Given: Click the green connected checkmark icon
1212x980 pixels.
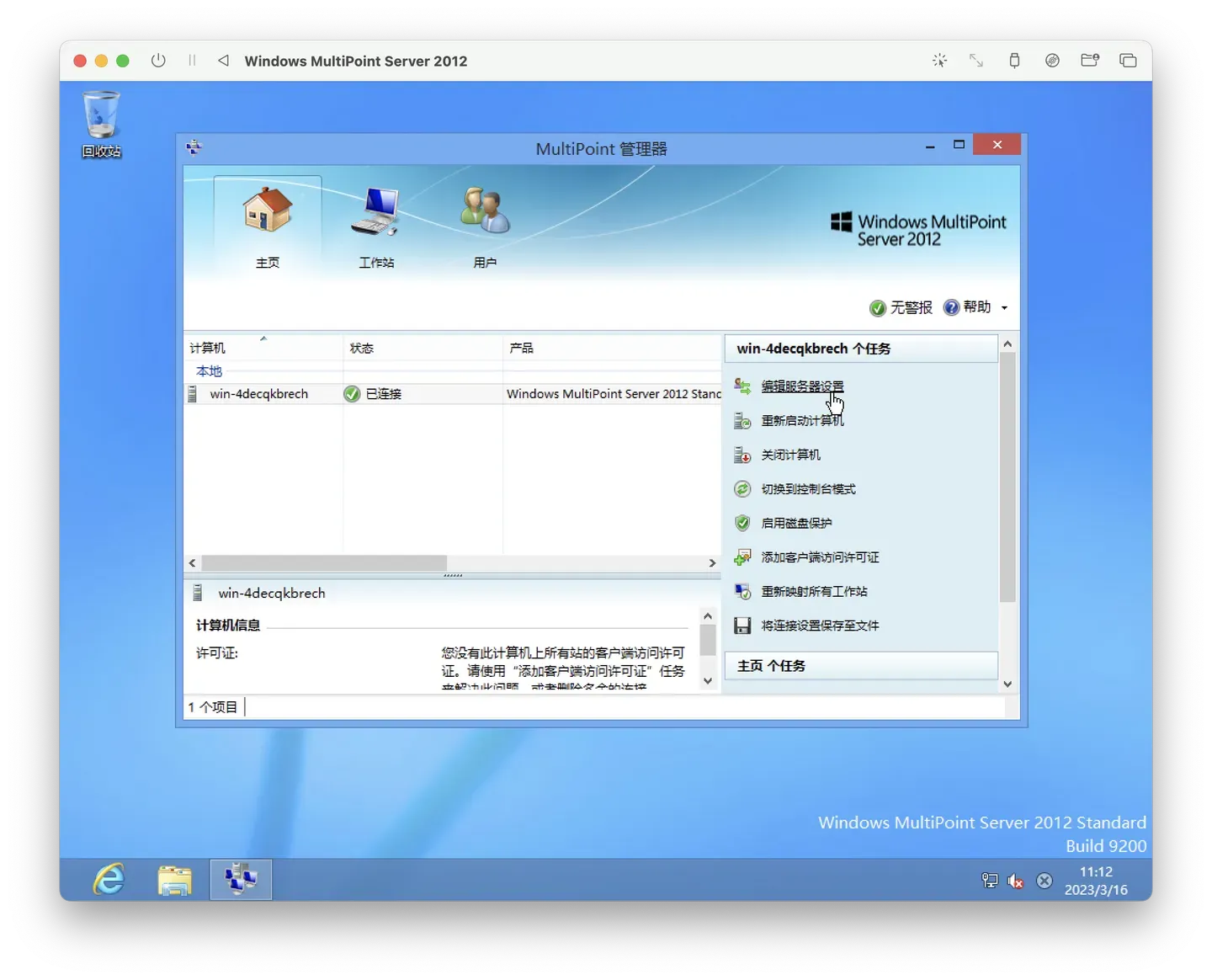Looking at the screenshot, I should [352, 394].
